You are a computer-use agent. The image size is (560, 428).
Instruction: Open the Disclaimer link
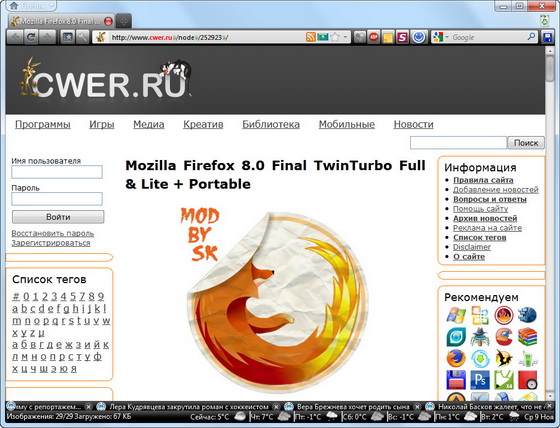[x=472, y=247]
